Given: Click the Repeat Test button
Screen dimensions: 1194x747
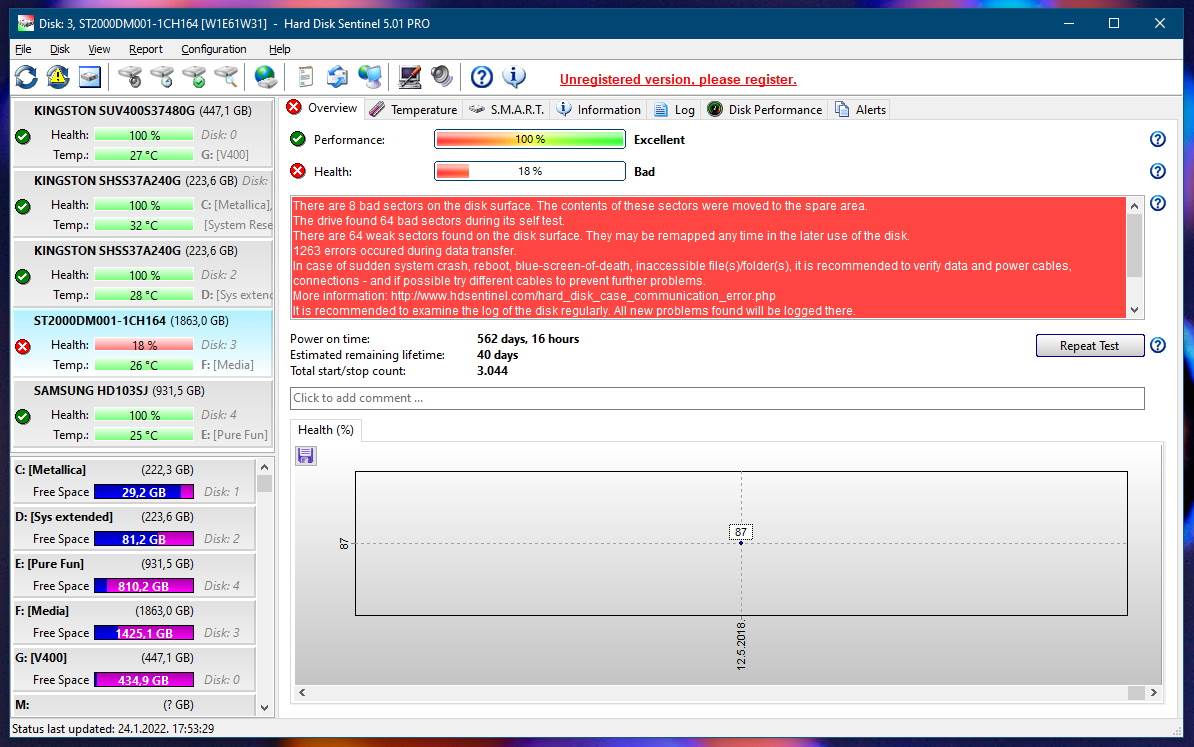Looking at the screenshot, I should (1089, 345).
